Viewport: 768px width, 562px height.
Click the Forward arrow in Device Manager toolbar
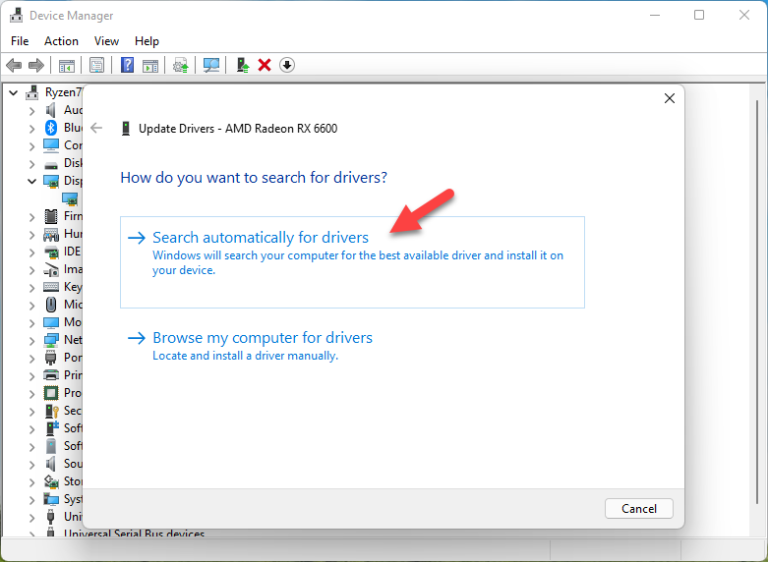pyautogui.click(x=36, y=65)
